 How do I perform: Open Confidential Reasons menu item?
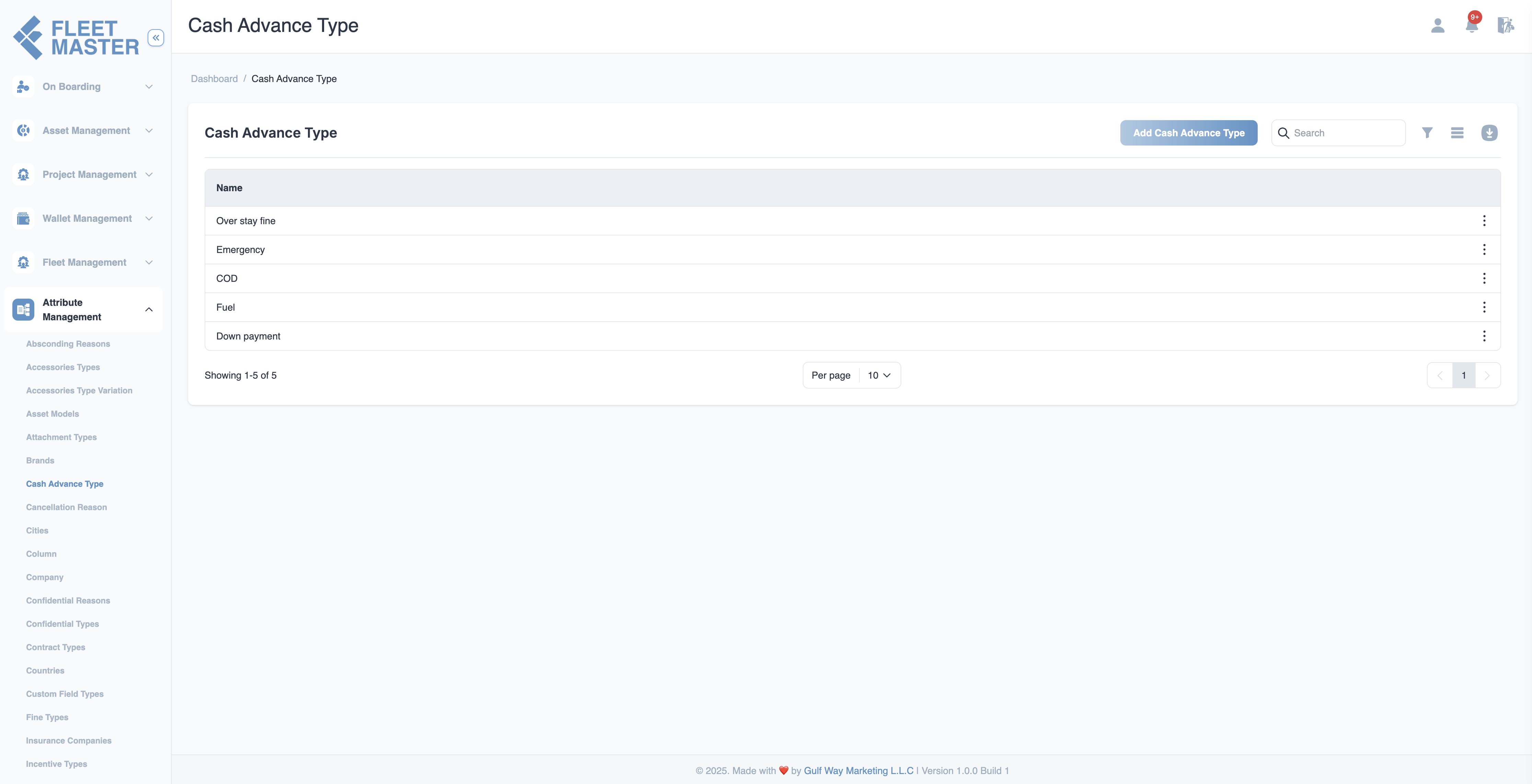tap(68, 600)
